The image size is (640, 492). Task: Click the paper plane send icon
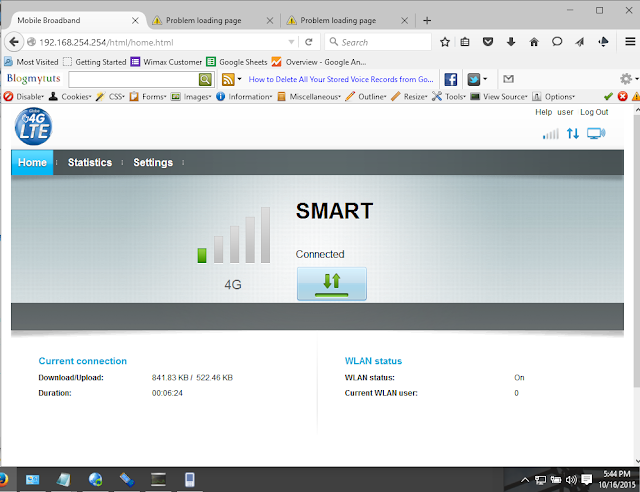[580, 42]
